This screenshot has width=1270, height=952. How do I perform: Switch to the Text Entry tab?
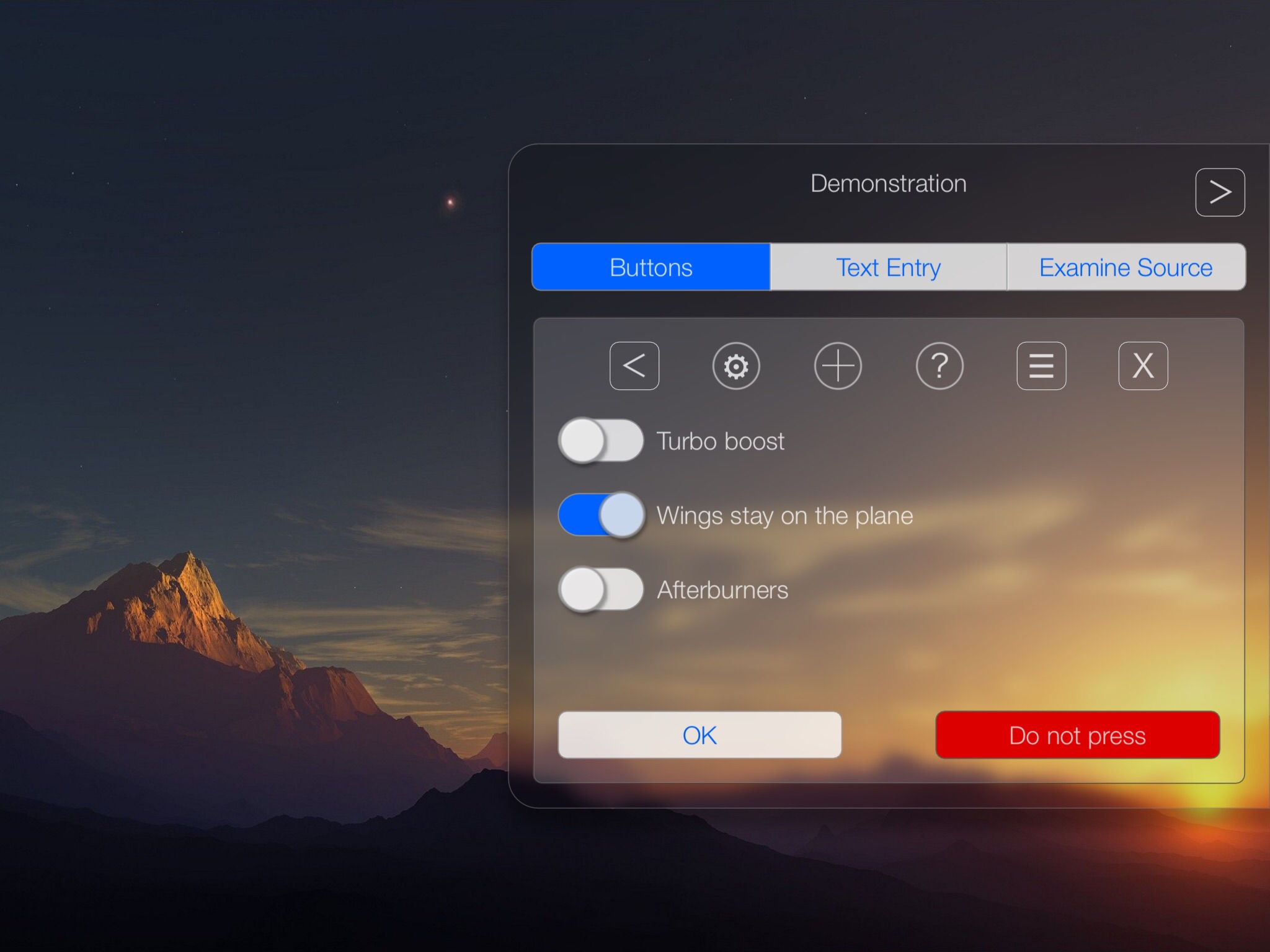click(889, 267)
